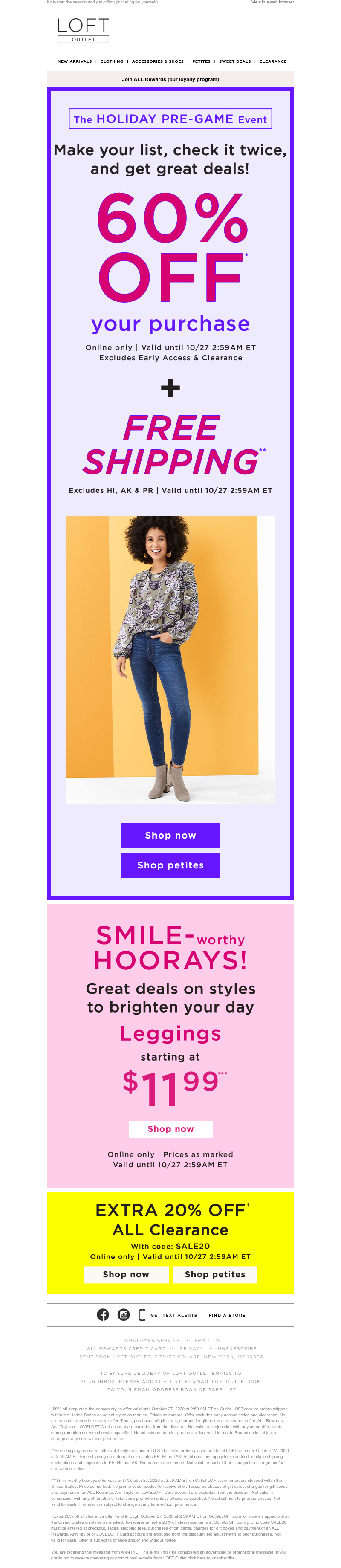Select the Petites navigation item
The width and height of the screenshot is (341, 1568).
tap(202, 61)
